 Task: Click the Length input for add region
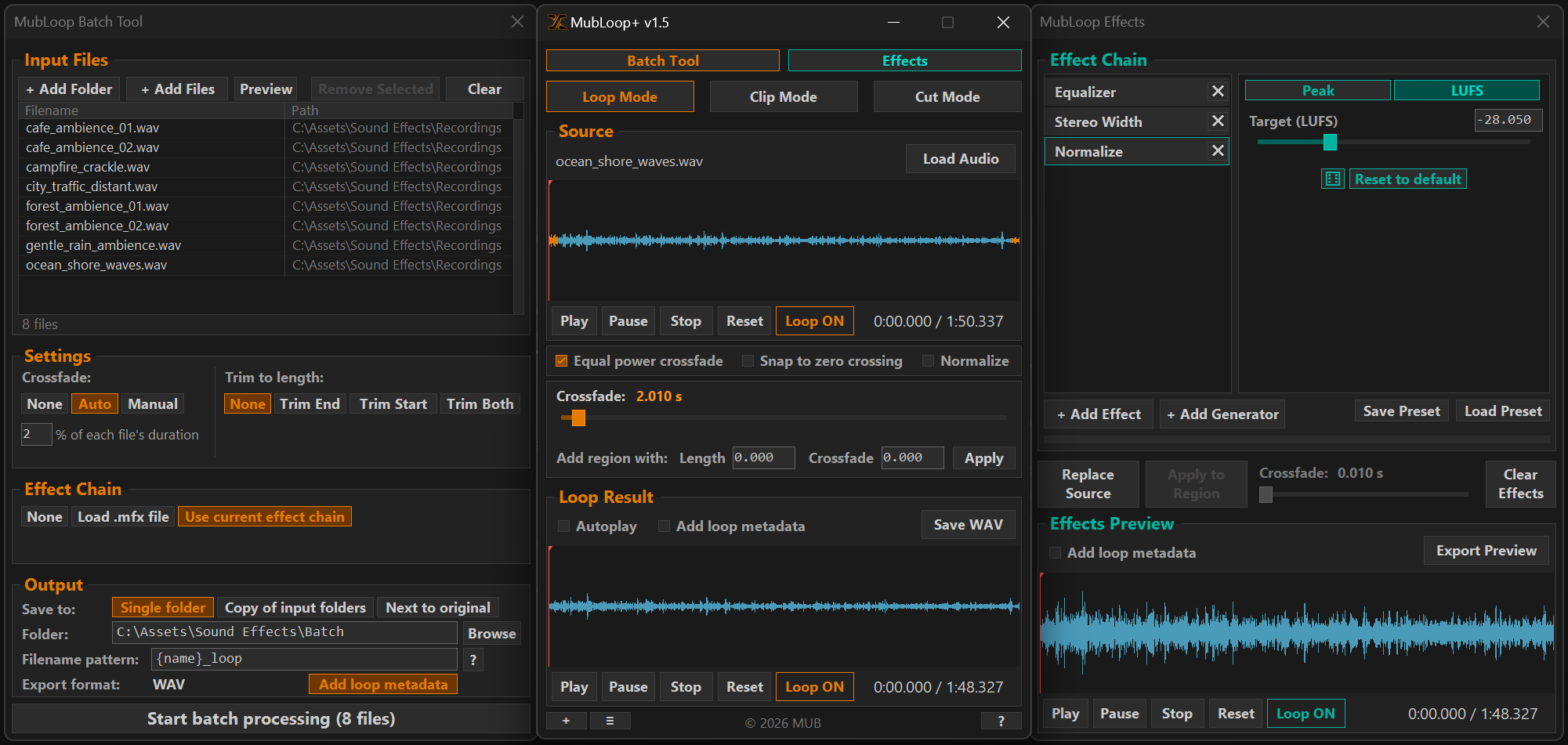pos(763,457)
